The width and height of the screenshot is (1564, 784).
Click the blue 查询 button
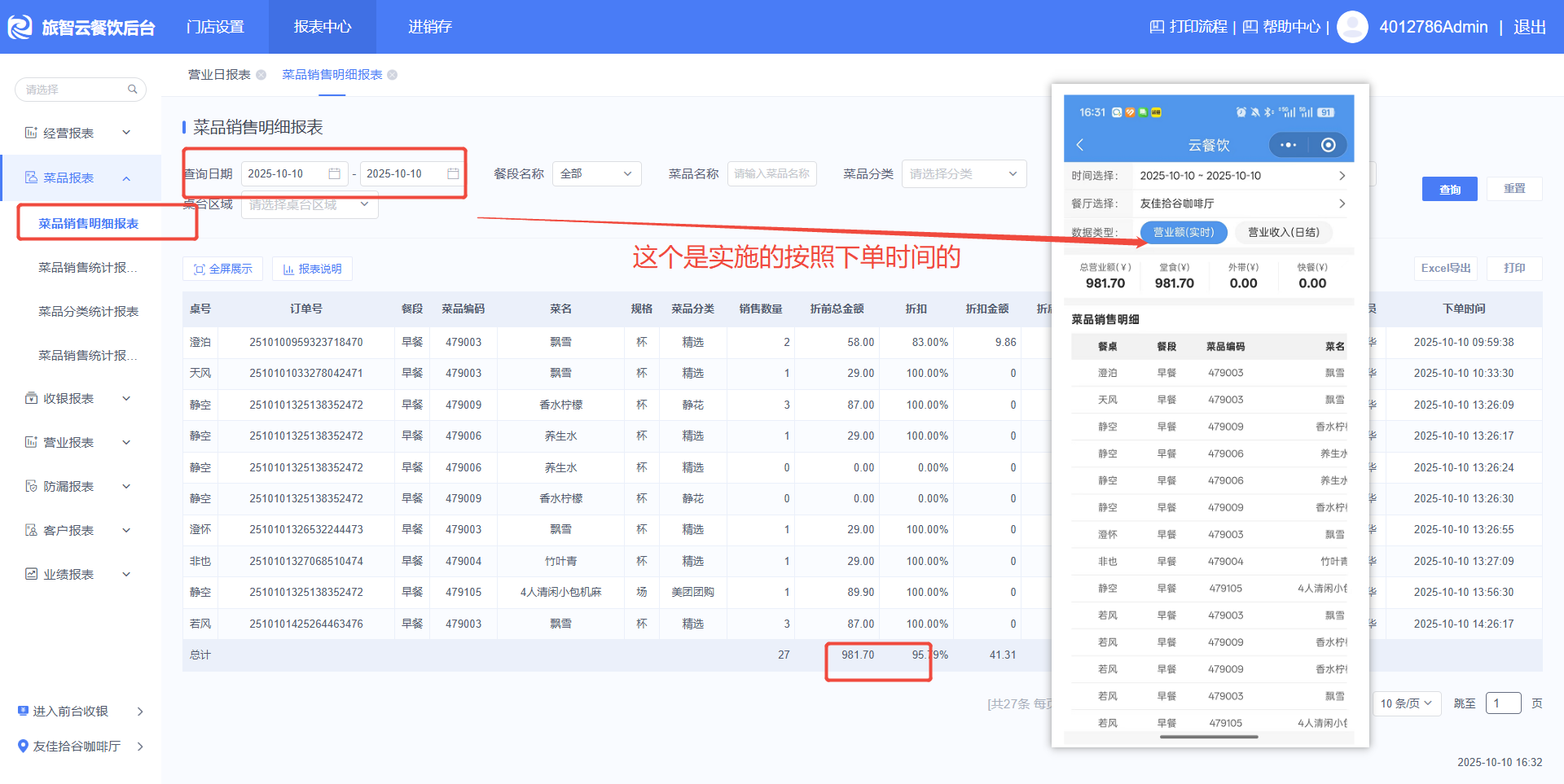point(1449,189)
